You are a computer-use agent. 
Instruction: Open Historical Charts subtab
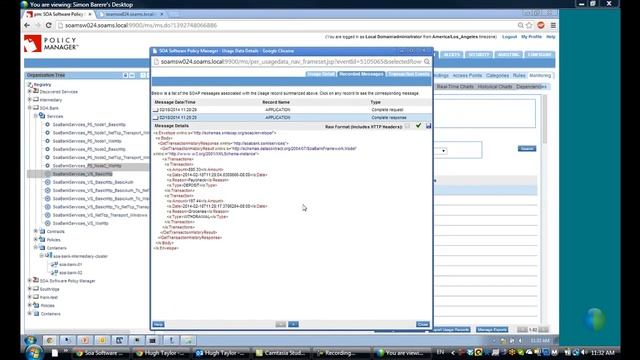tap(495, 87)
